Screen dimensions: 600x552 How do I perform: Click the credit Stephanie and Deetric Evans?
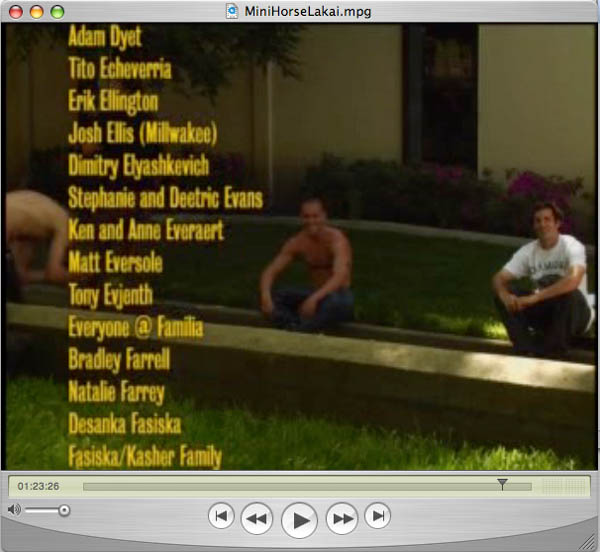[x=166, y=198]
